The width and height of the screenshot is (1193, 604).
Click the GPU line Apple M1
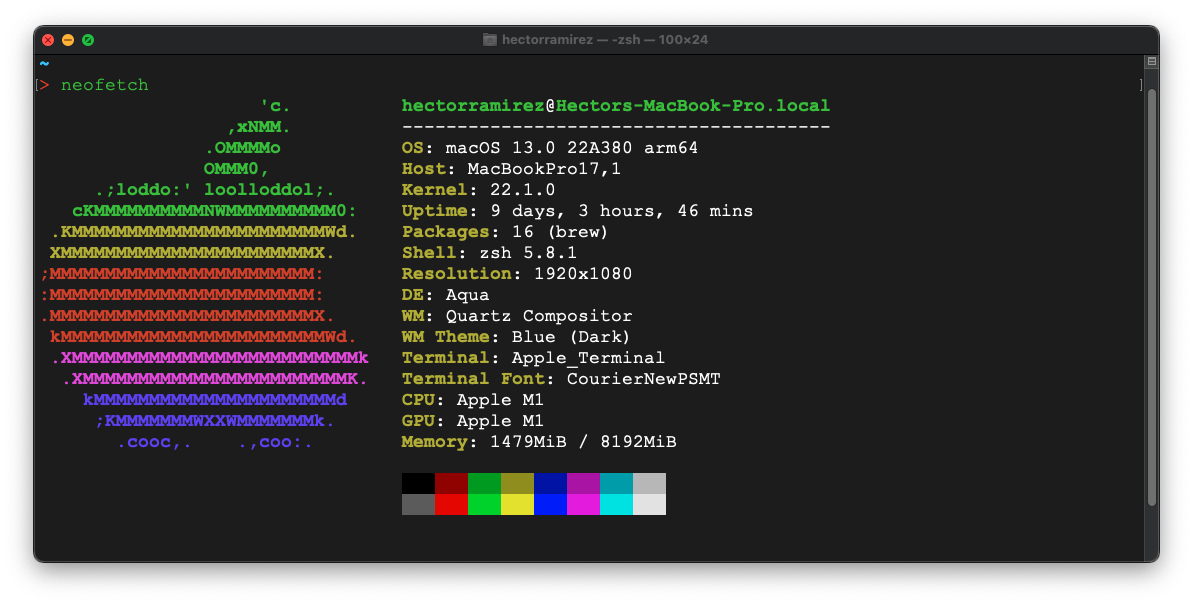[x=472, y=421]
